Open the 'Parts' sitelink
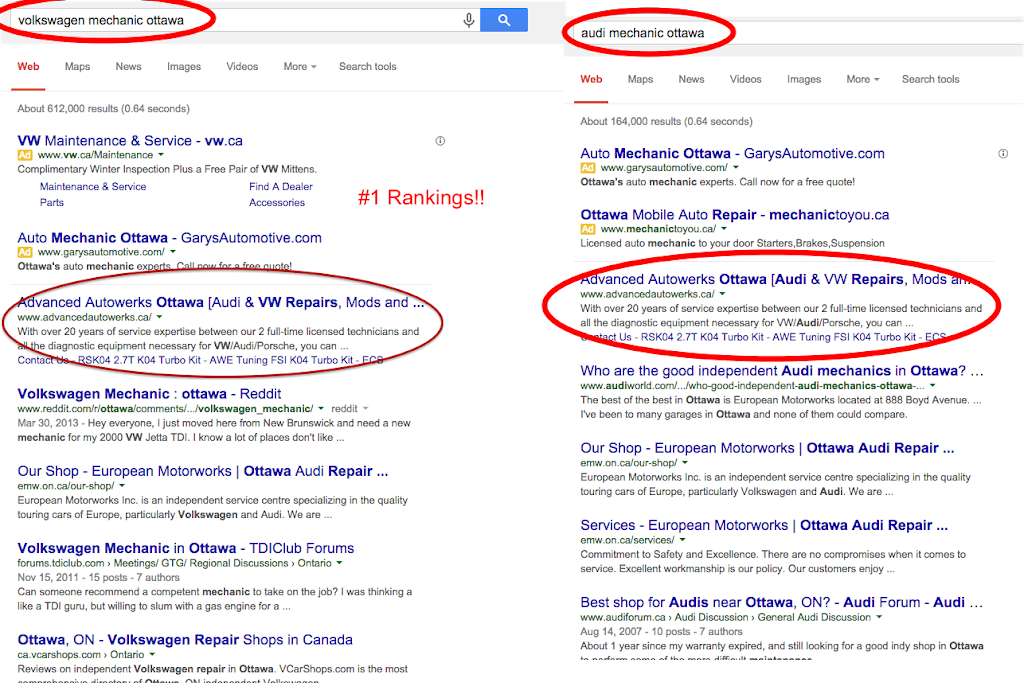 click(x=52, y=203)
